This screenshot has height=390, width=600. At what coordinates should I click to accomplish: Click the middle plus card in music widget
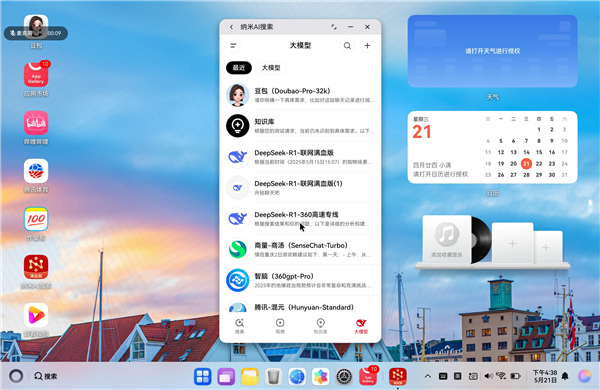512,243
